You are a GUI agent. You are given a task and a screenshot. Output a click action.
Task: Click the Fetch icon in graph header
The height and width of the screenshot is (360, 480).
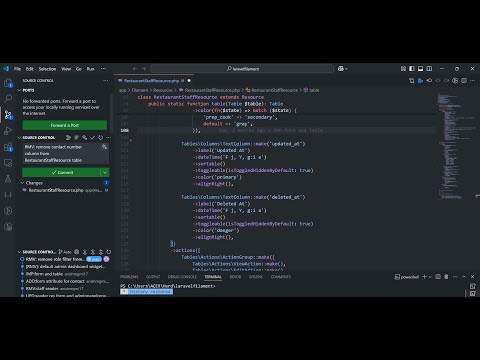pyautogui.click(x=85, y=252)
